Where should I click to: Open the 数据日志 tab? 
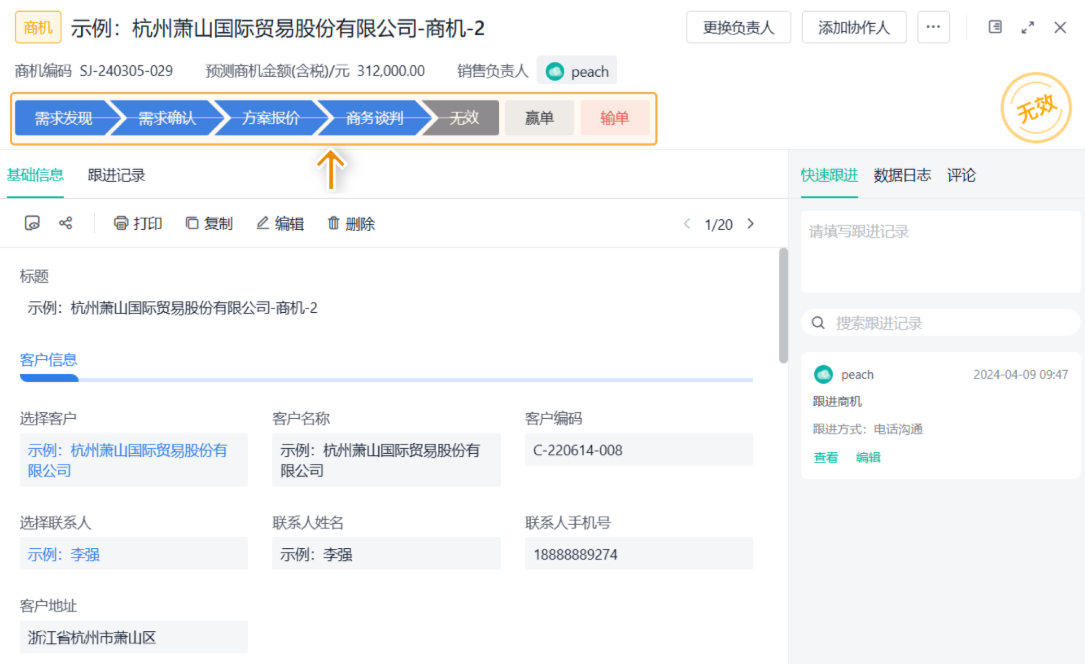click(902, 175)
